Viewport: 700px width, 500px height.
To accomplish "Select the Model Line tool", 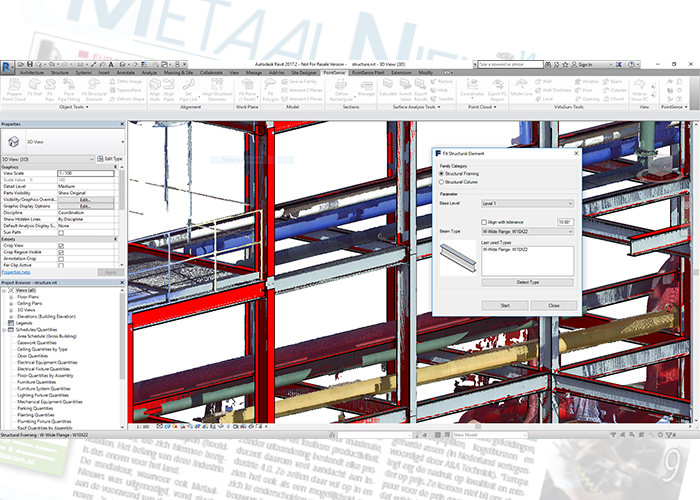I will pyautogui.click(x=521, y=88).
